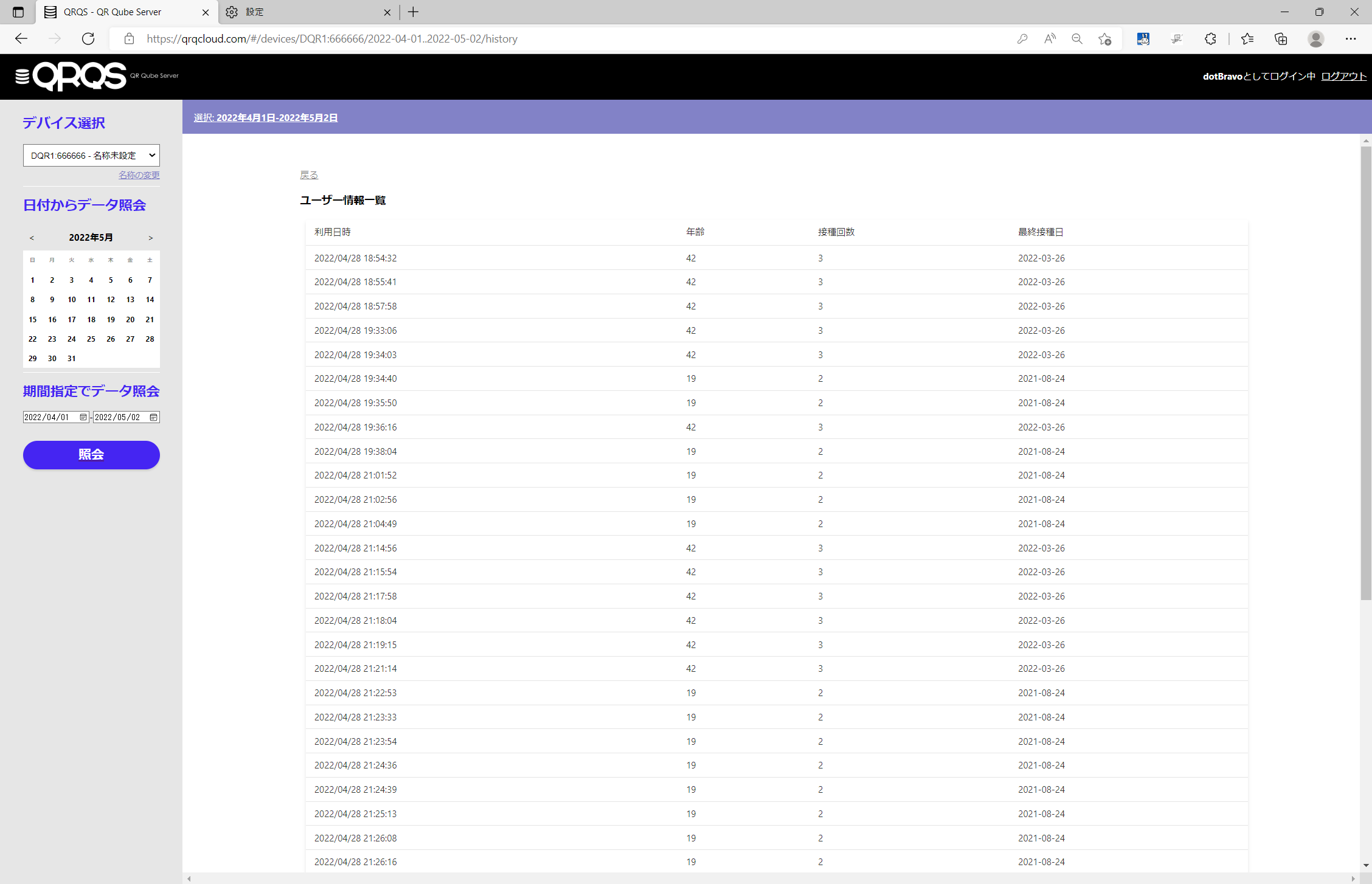Open the password key icon in address bar
This screenshot has height=884, width=1372.
pyautogui.click(x=1022, y=39)
